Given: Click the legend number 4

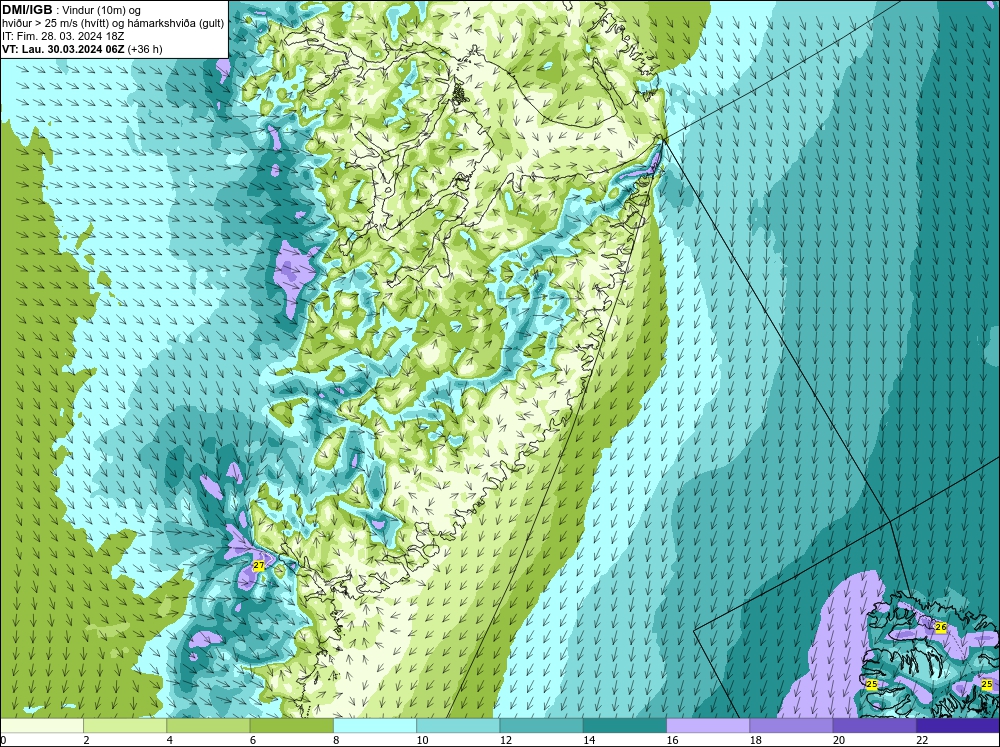Looking at the screenshot, I should pyautogui.click(x=169, y=740).
